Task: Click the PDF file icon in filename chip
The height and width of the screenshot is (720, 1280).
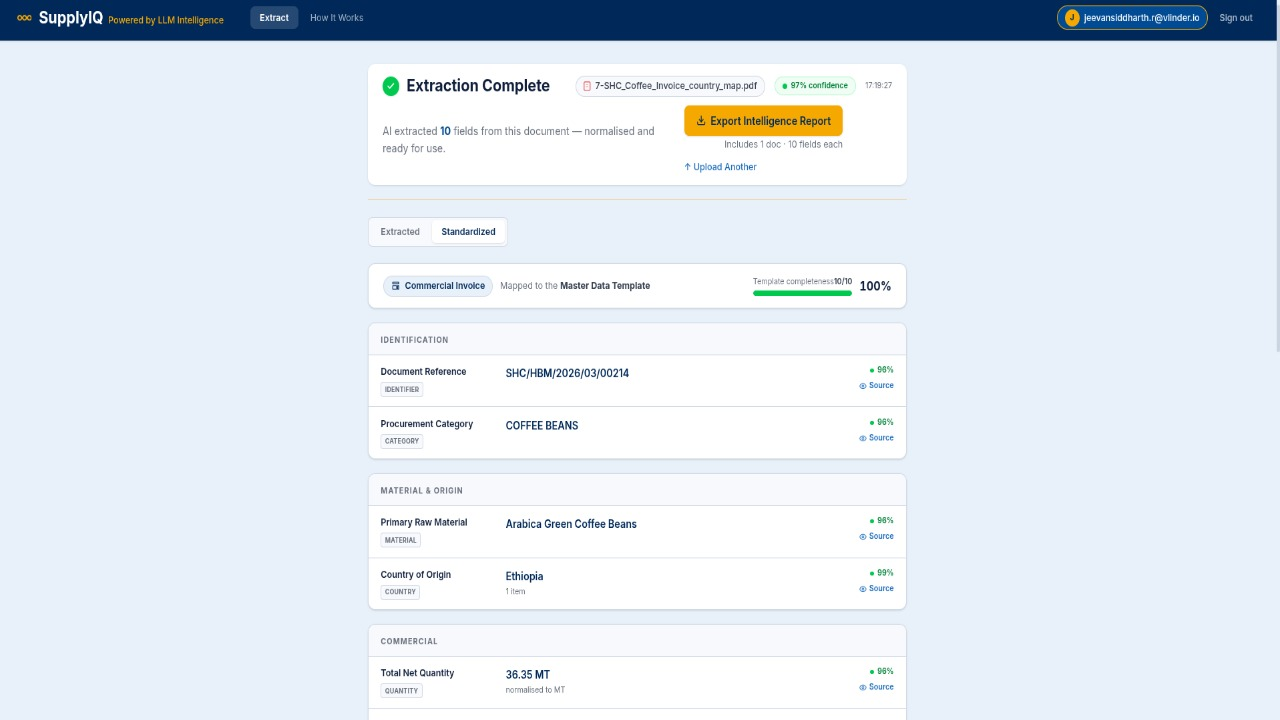Action: click(x=587, y=86)
